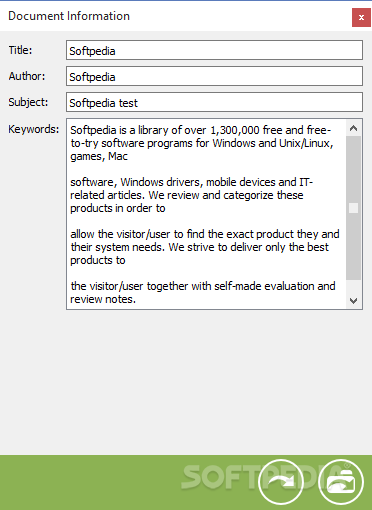372x510 pixels.
Task: Click the circular folder-with-arrow save icon
Action: (x=341, y=482)
